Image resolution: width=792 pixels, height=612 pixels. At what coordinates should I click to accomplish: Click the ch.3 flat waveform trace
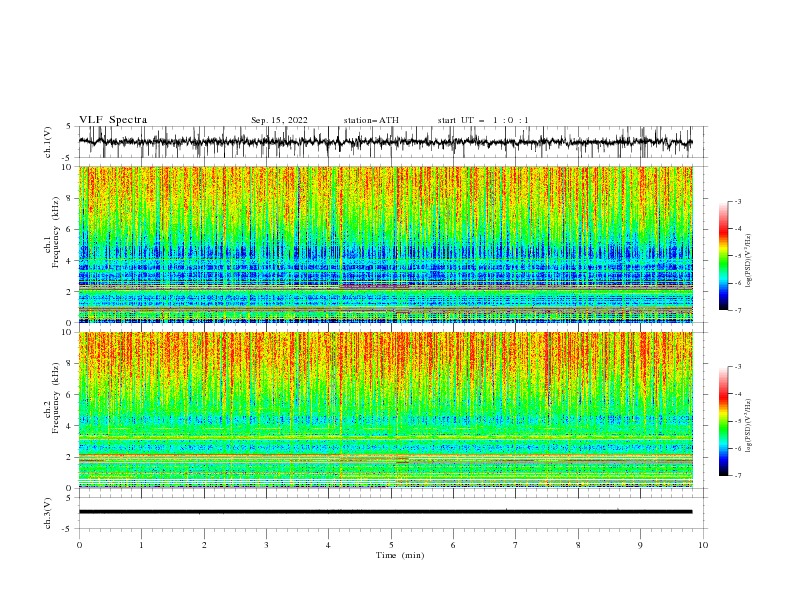click(385, 512)
